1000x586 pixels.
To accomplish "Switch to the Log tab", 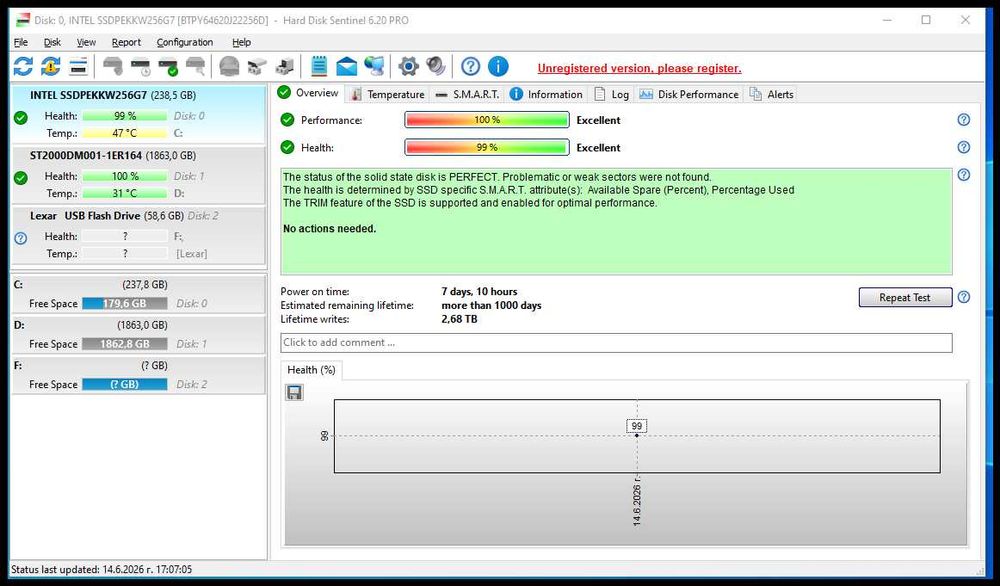I will 612,94.
